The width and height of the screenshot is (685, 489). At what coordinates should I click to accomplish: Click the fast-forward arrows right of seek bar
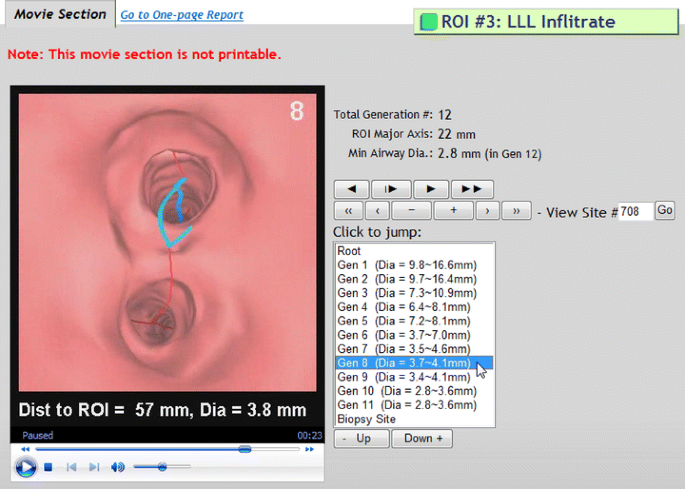308,449
